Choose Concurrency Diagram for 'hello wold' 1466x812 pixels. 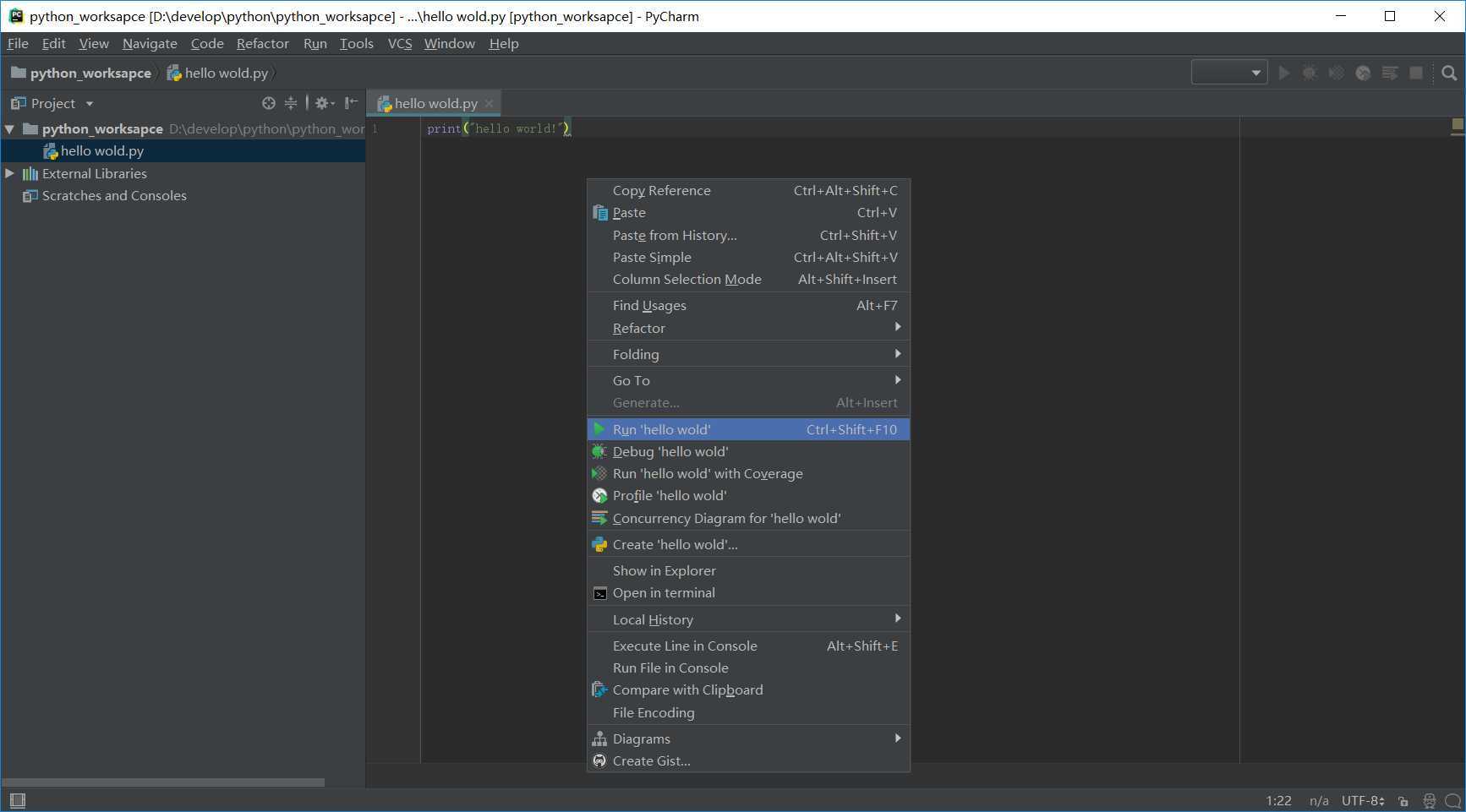(x=748, y=518)
